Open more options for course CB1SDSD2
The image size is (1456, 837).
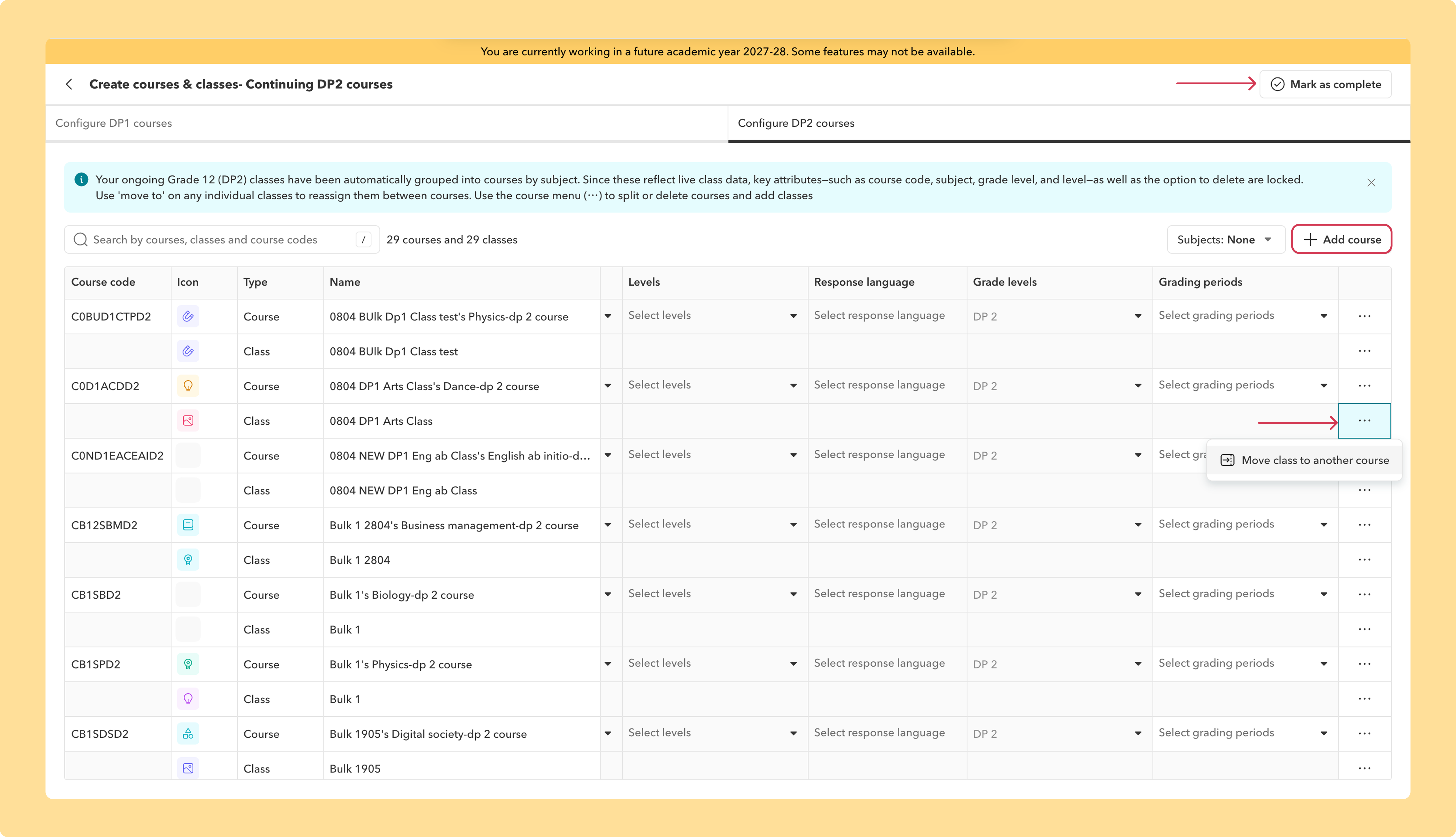1365,733
